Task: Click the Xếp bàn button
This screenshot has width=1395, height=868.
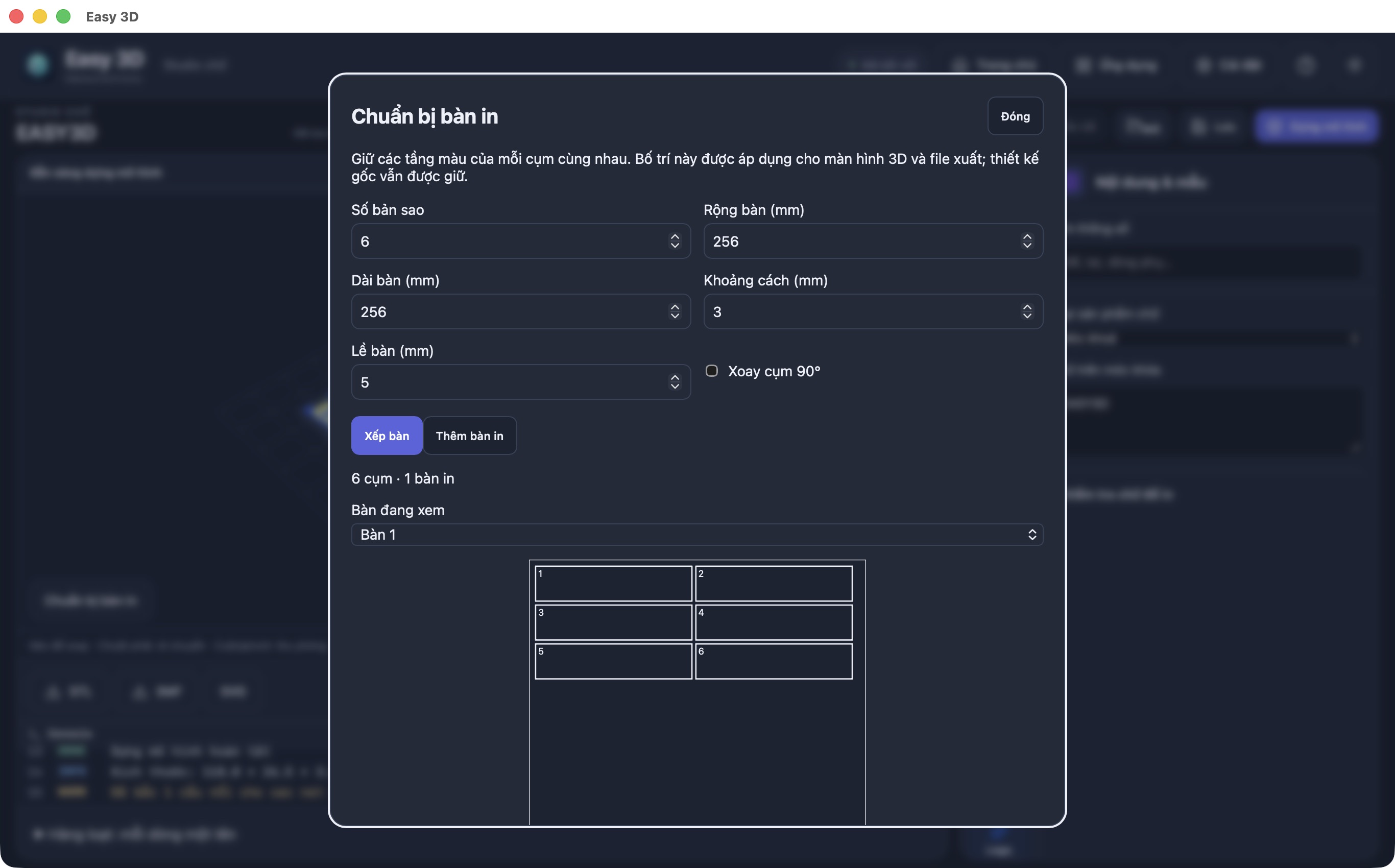Action: tap(387, 435)
